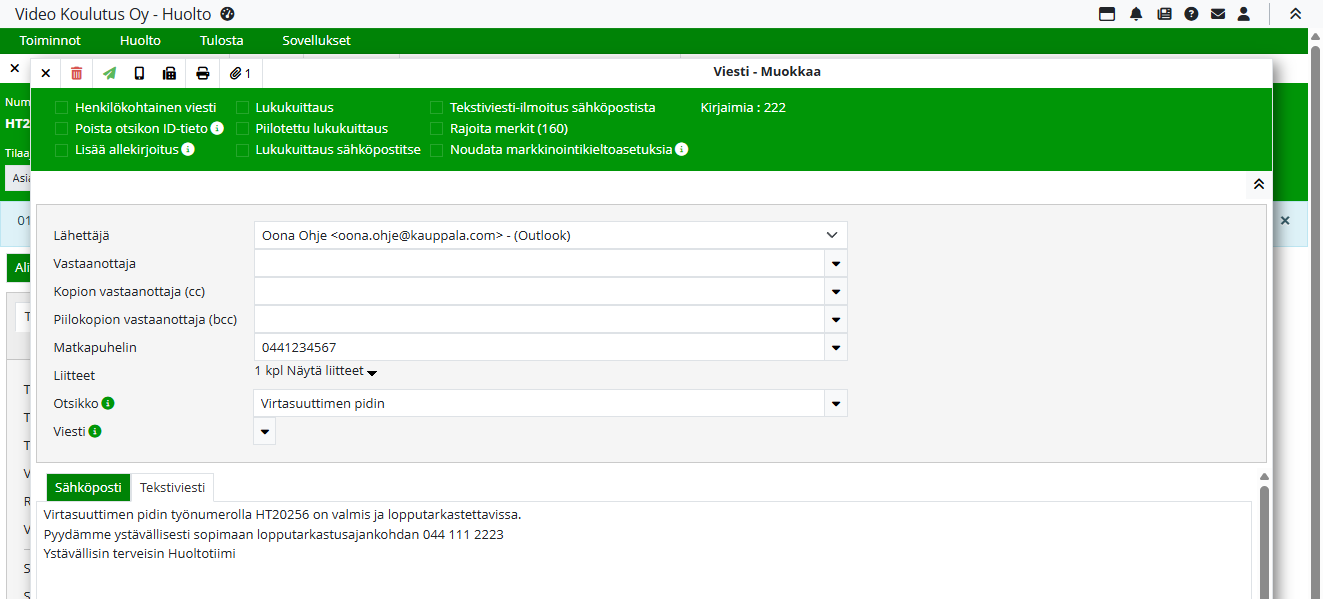Screen dimensions: 1323x599
Task: Enable the Henkilökohtainen viesti checkbox
Action: point(62,107)
